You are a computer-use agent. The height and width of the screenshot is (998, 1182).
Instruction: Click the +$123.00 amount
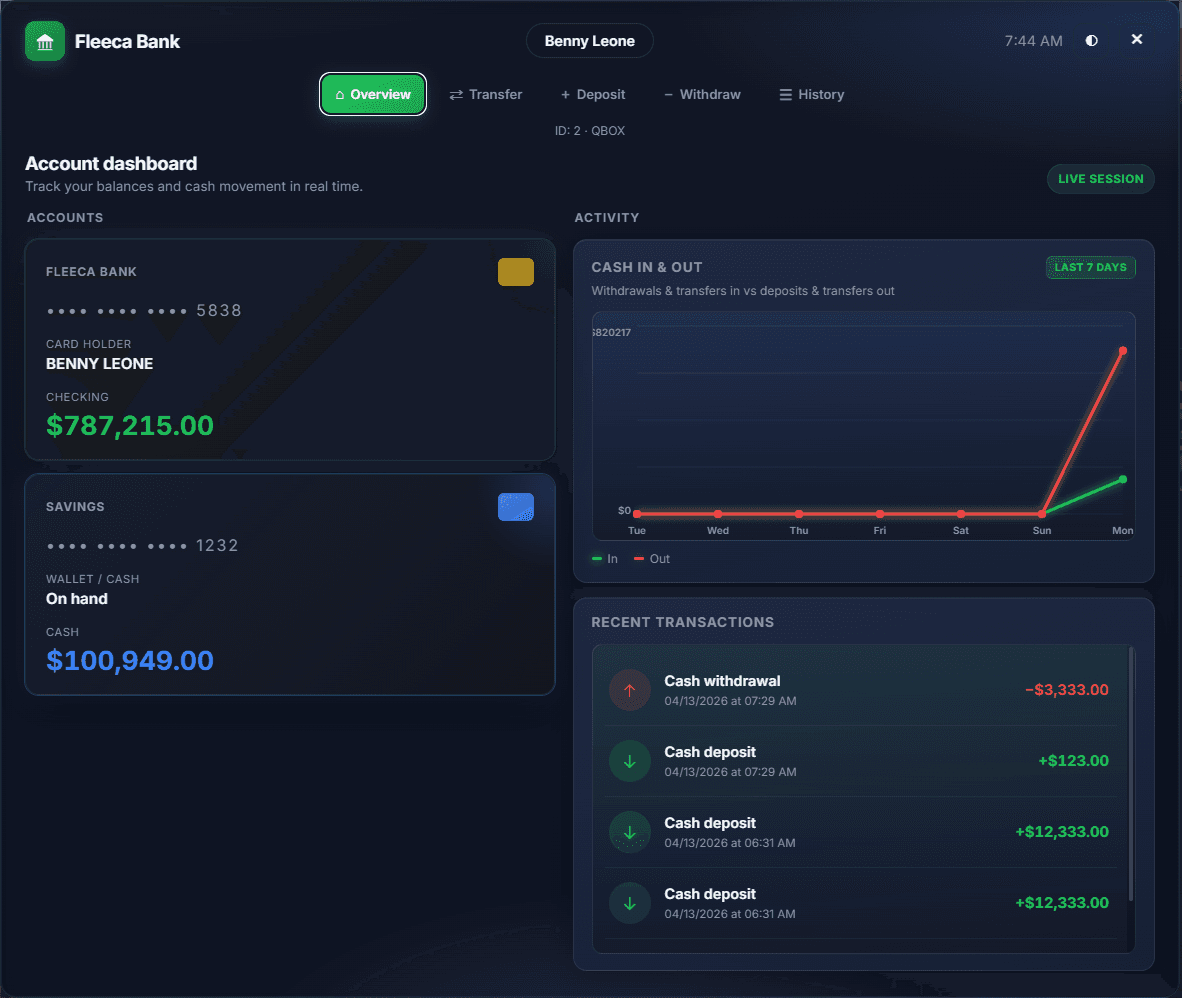point(1073,761)
